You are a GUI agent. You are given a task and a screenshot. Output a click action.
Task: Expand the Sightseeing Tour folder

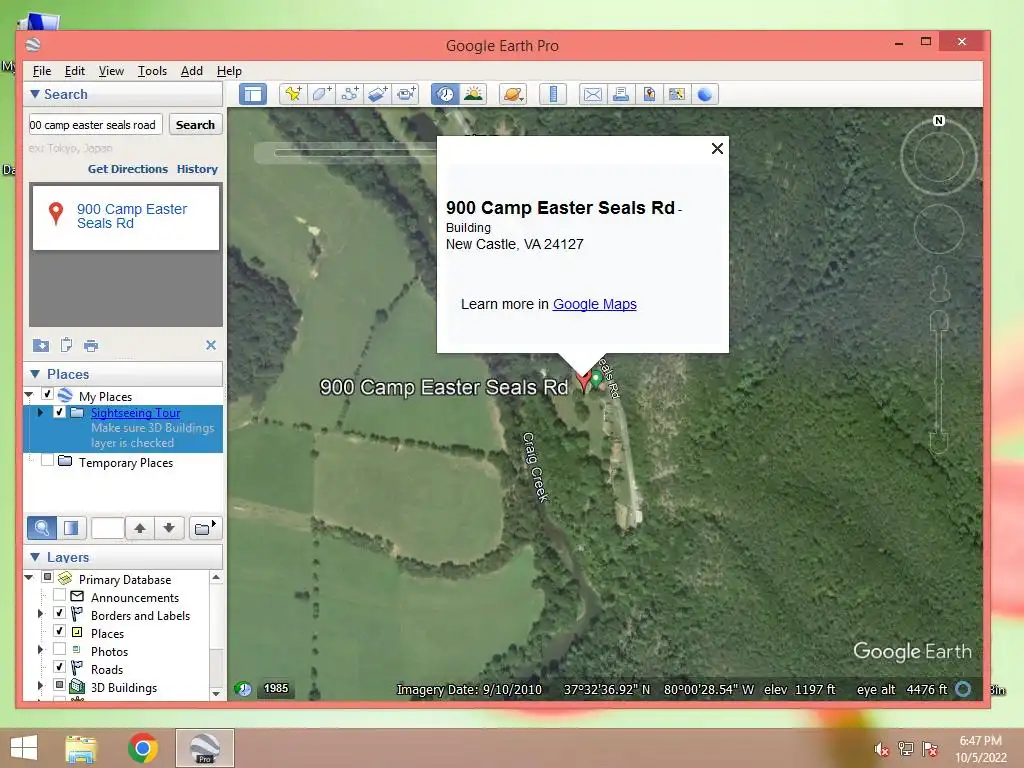click(x=40, y=413)
